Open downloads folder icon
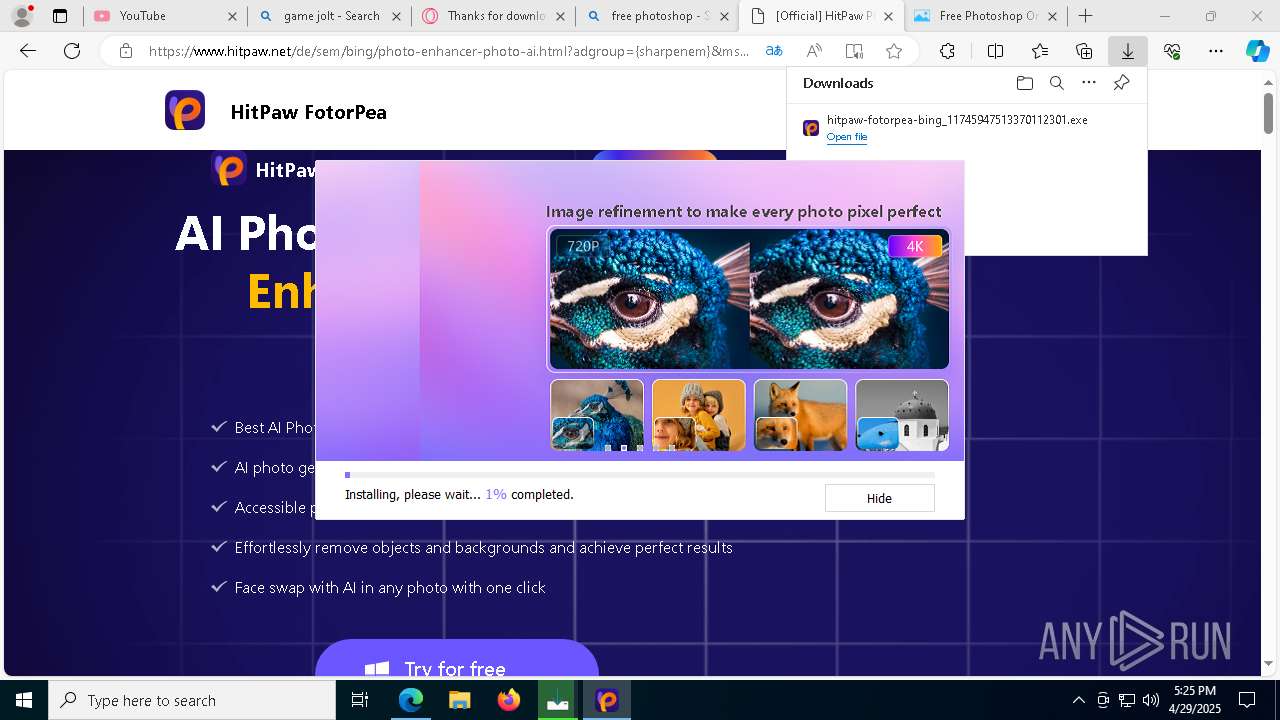 [1024, 83]
